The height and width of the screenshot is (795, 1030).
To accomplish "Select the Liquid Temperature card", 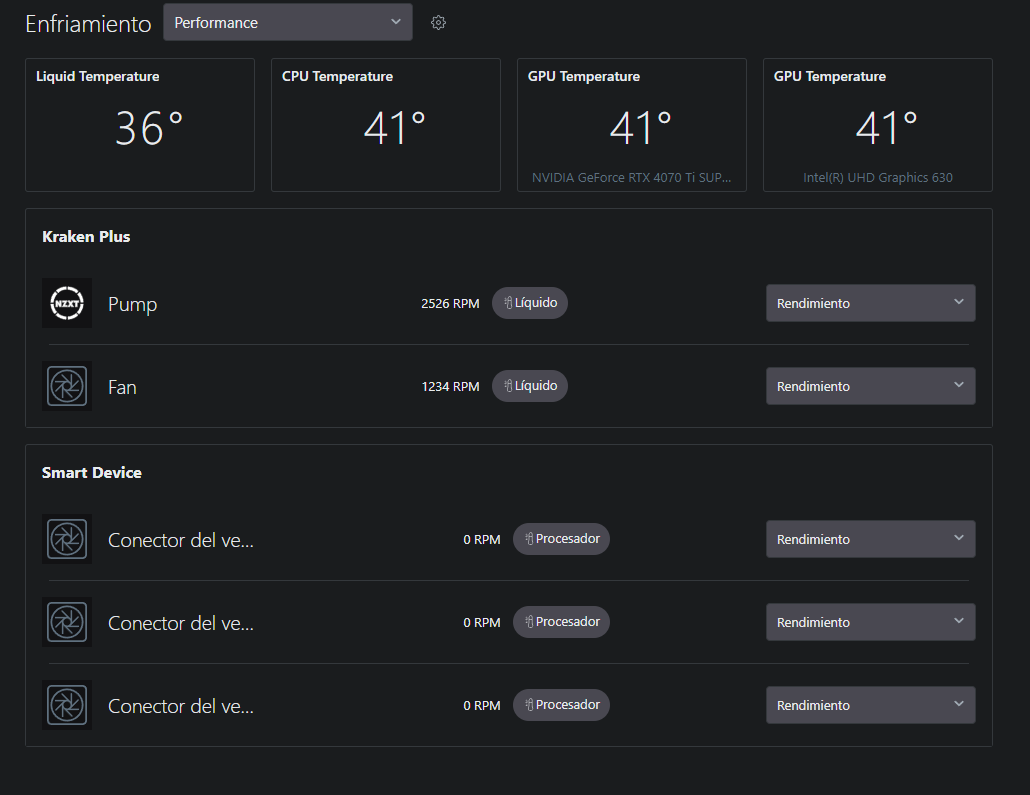I will [140, 125].
